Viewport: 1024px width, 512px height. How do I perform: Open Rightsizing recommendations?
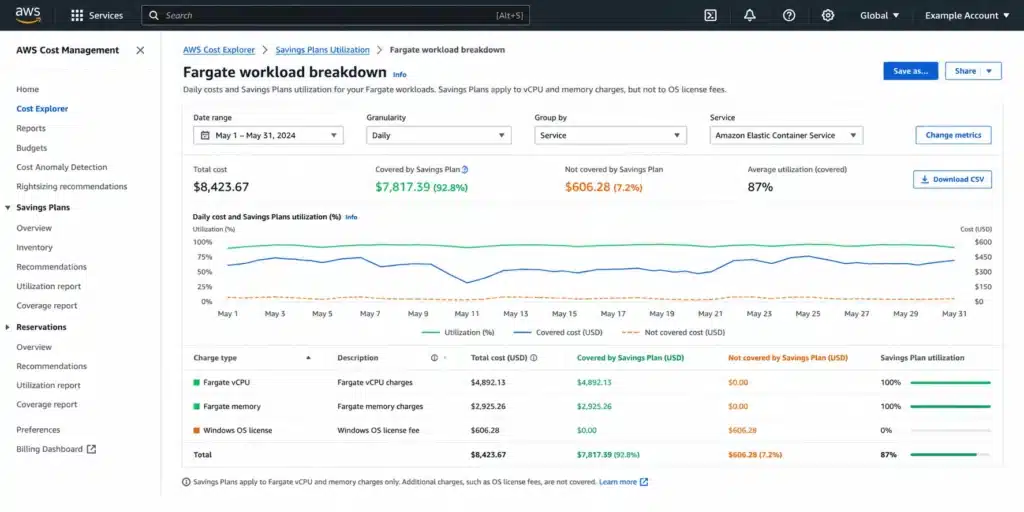pyautogui.click(x=72, y=187)
